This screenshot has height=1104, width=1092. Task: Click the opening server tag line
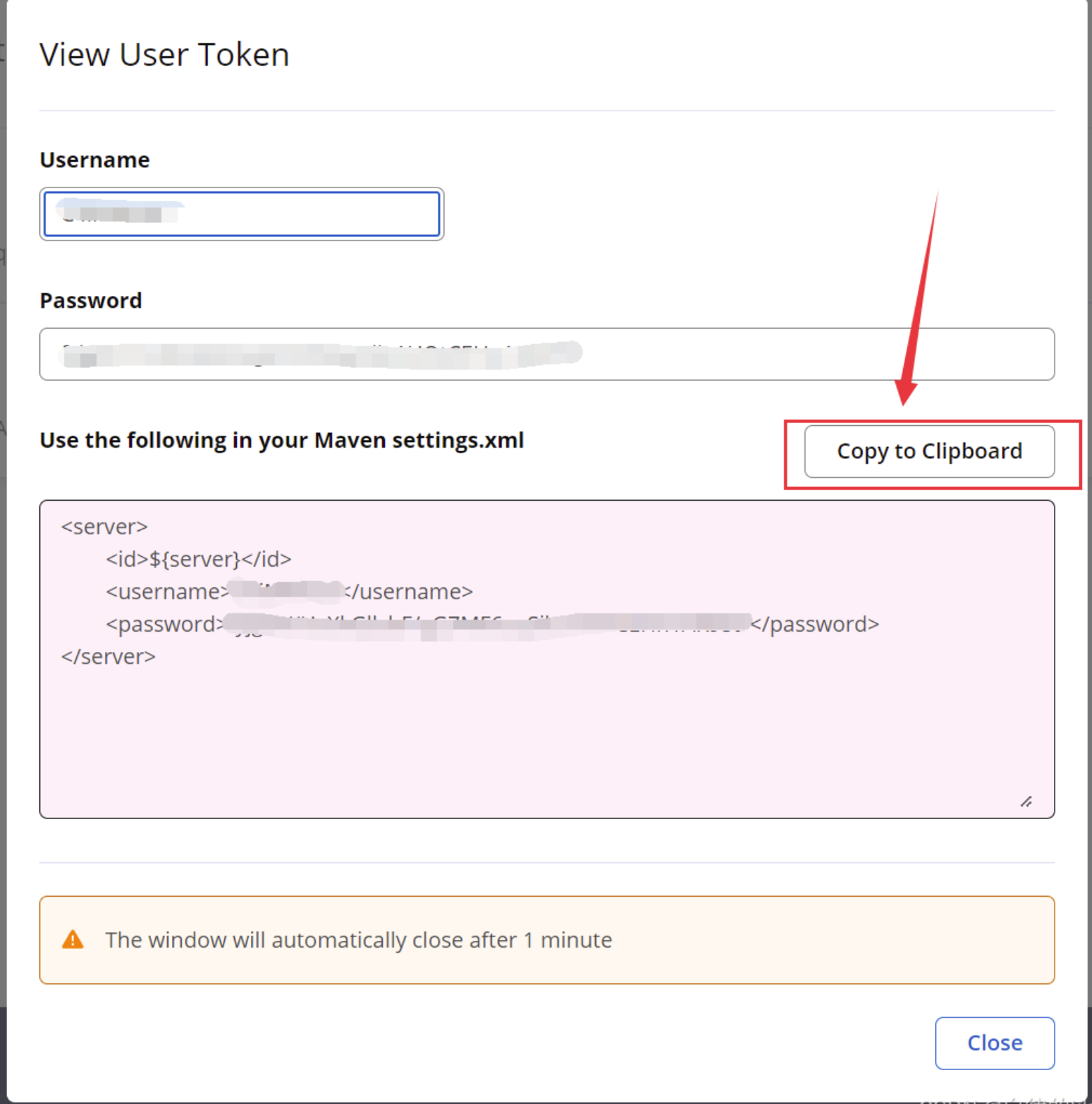click(104, 527)
